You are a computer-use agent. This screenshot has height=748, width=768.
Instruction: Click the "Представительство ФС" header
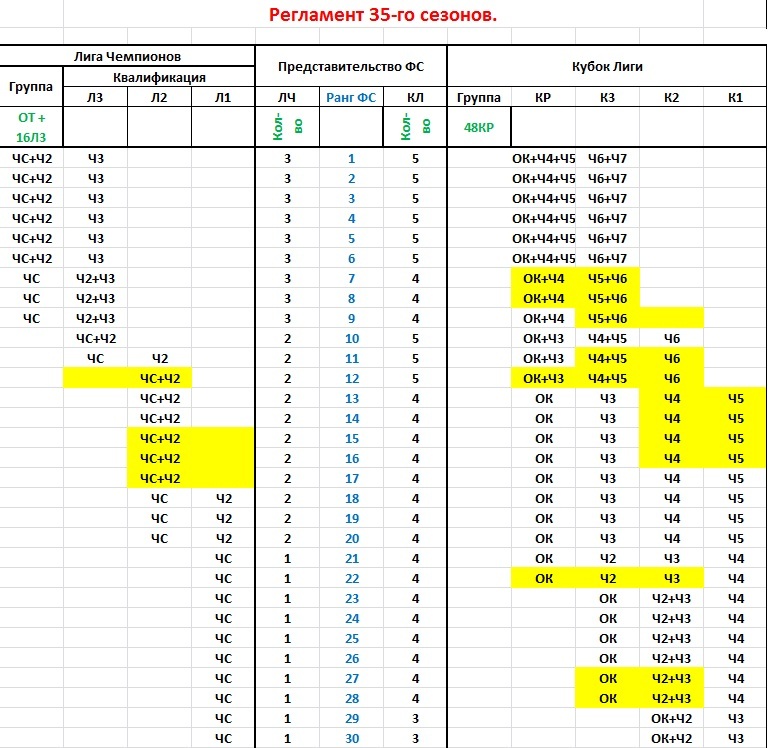351,67
